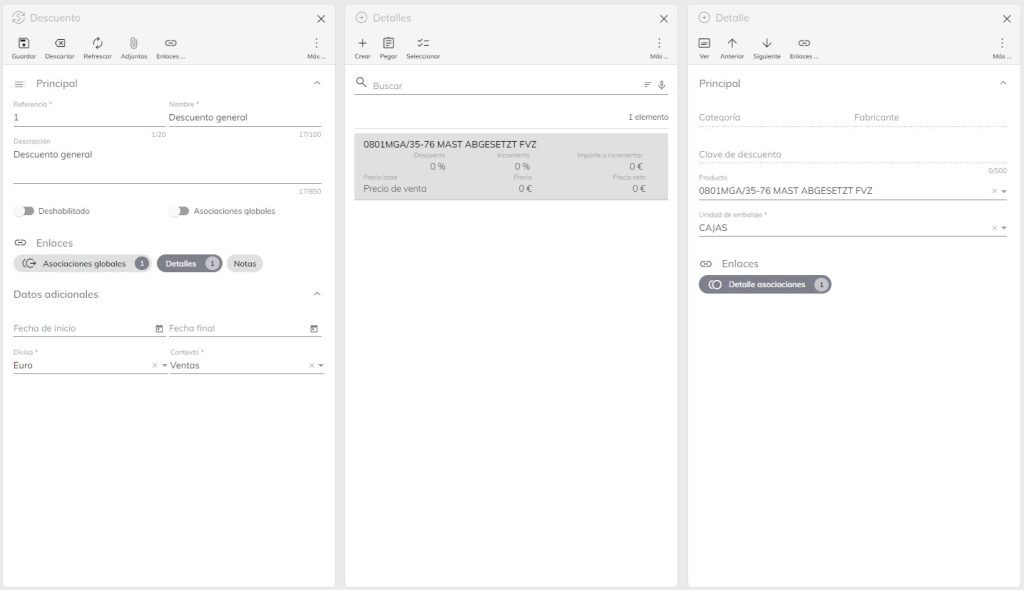Open the Producto dropdown arrow
Screen dimensions: 1024x590
tap(1004, 191)
